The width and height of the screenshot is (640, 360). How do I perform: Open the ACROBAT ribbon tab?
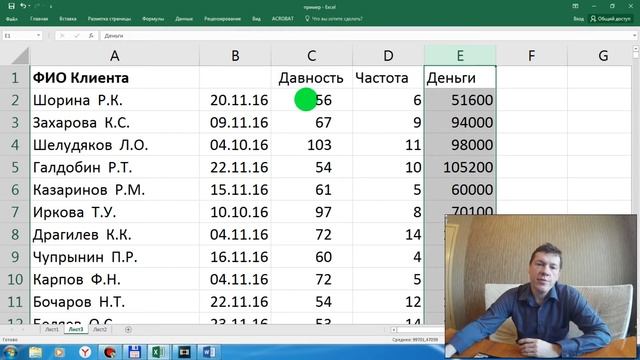click(282, 19)
